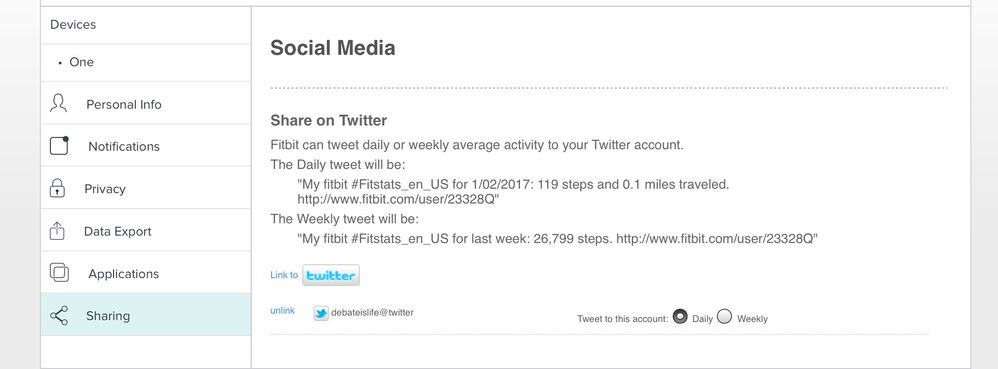Click the Sharing nodes icon
Viewport: 998px width, 369px height.
point(59,316)
